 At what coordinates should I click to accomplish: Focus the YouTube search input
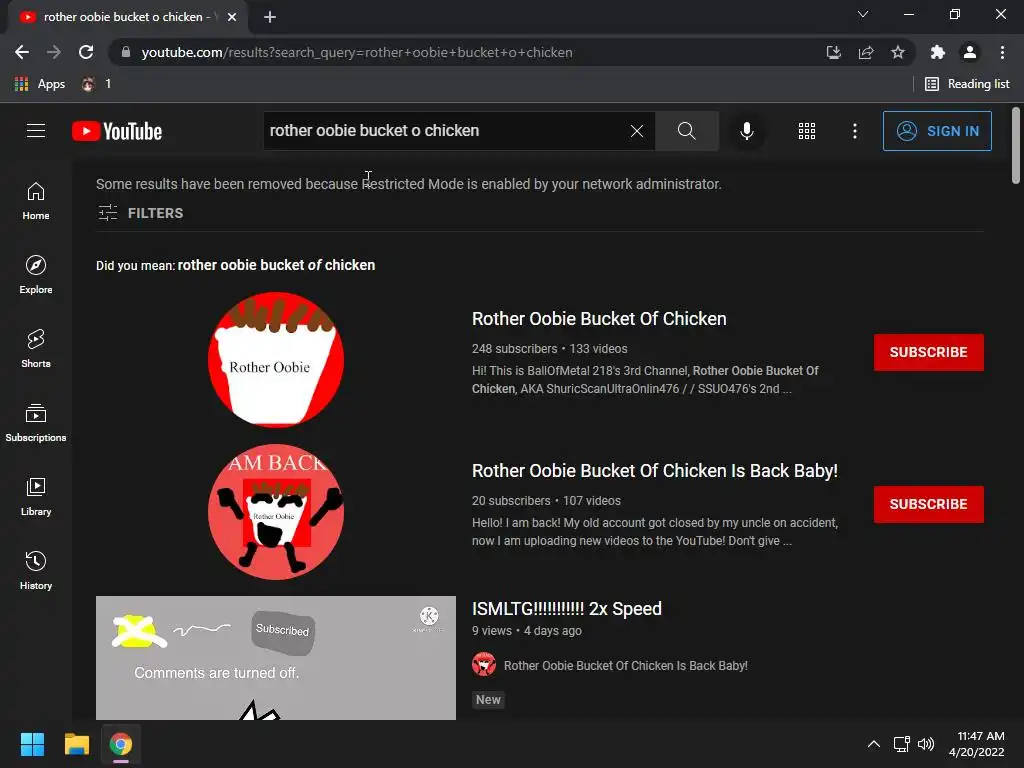[444, 131]
